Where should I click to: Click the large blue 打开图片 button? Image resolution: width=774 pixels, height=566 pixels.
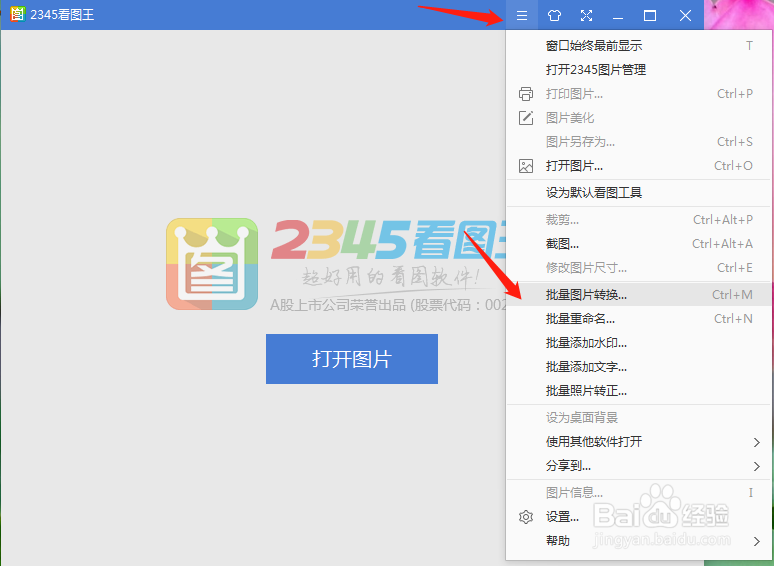click(351, 359)
